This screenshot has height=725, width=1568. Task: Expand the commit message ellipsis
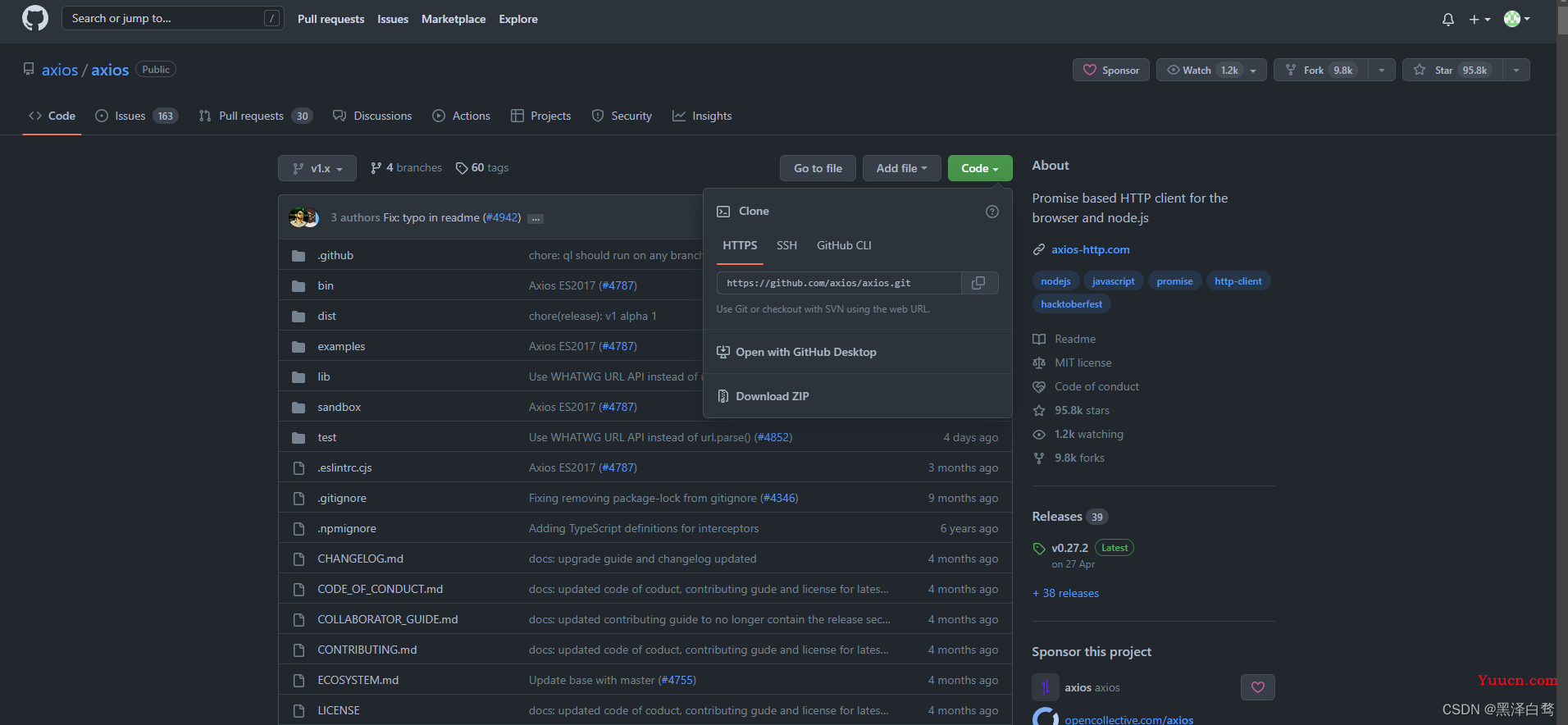click(536, 219)
